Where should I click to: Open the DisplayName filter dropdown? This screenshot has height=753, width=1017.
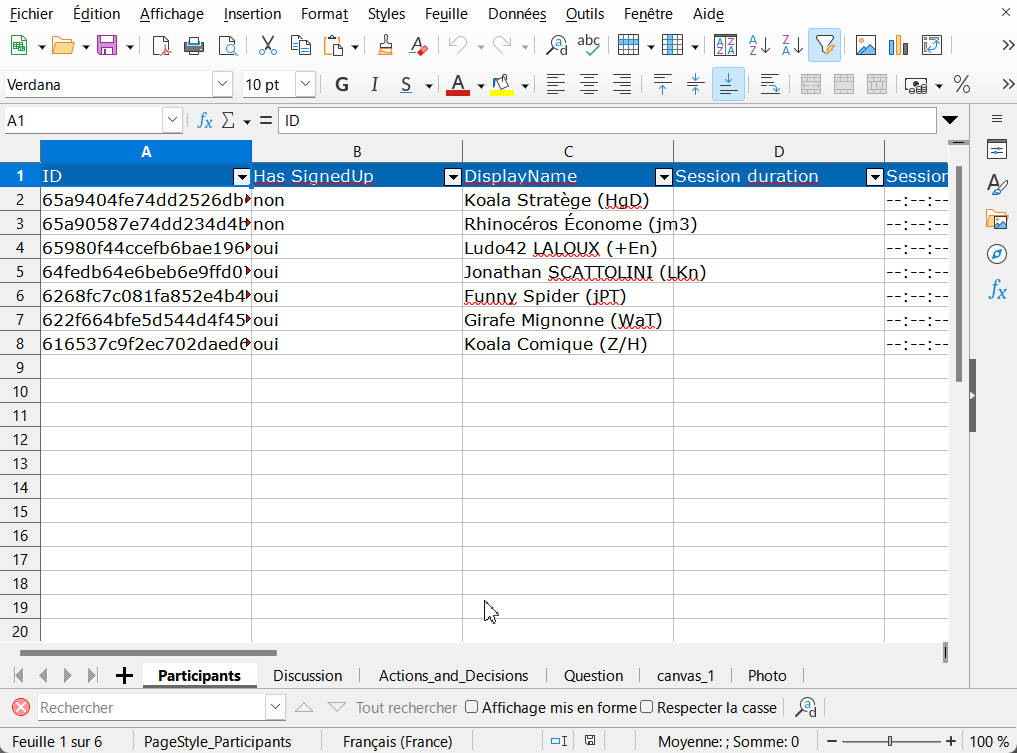(x=664, y=176)
